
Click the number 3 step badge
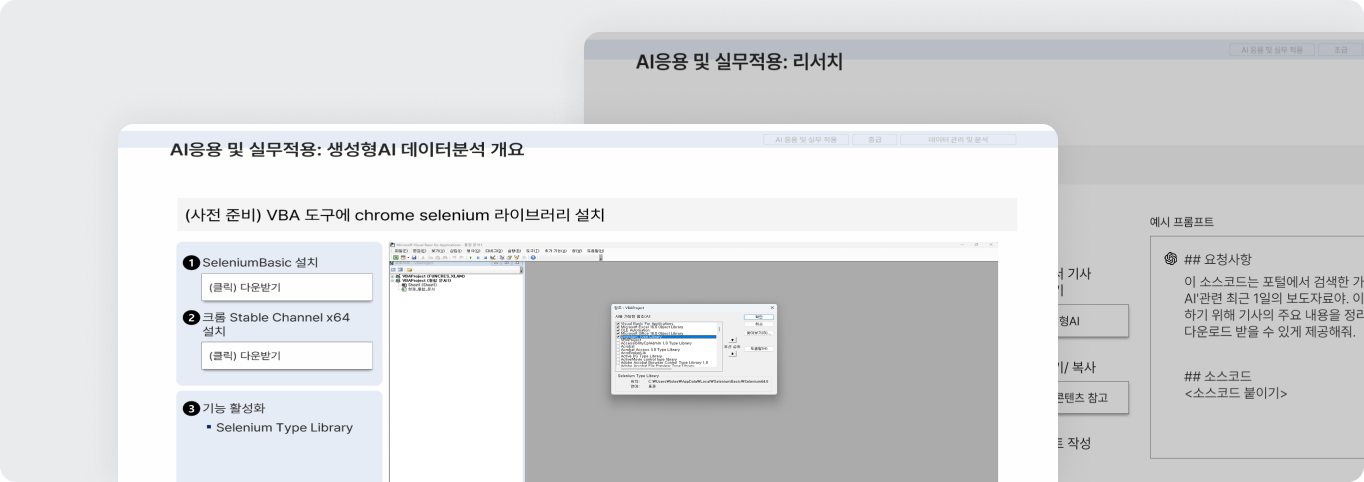(191, 408)
